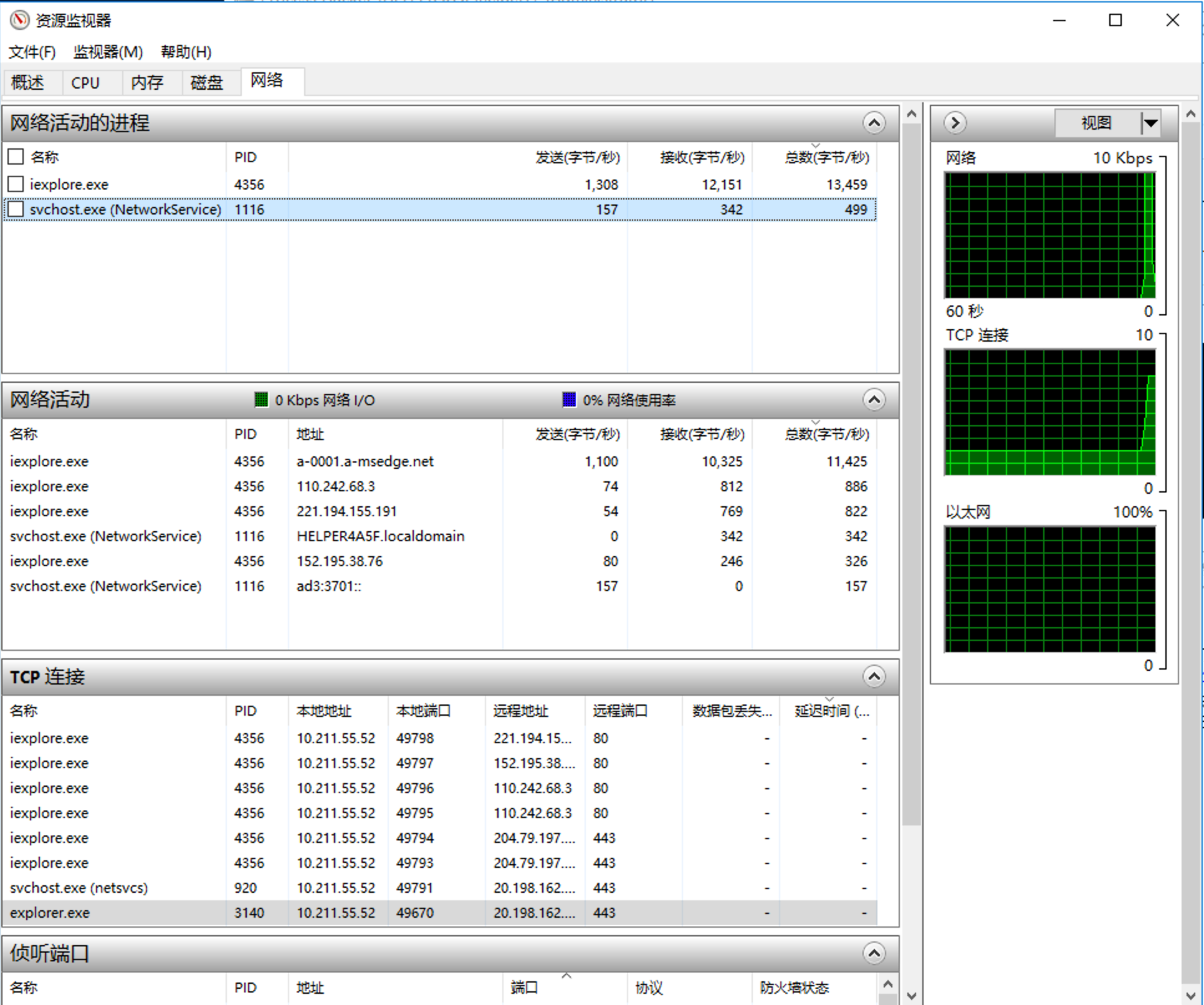Screen dimensions: 1204x1005
Task: Sort processes by 总数(字节/秒) column
Action: 826,157
